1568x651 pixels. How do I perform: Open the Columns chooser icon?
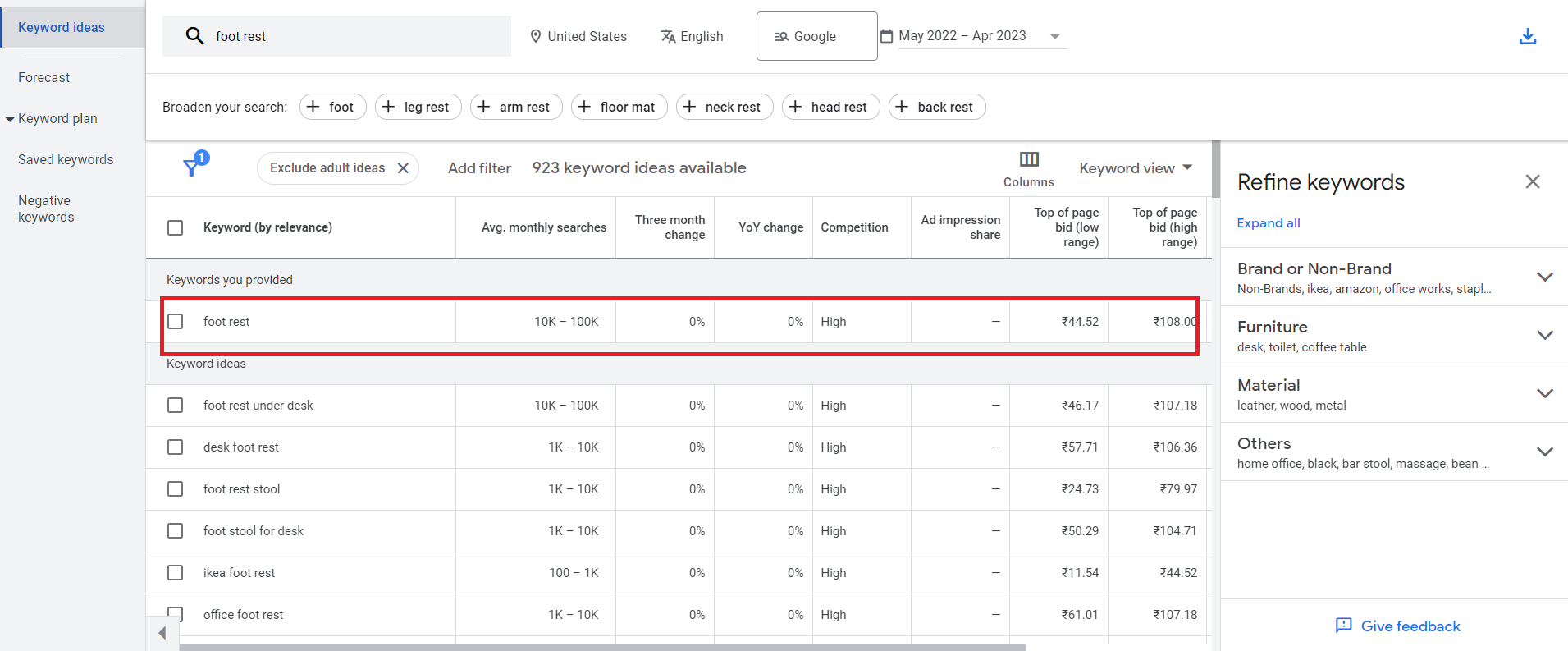click(1029, 159)
